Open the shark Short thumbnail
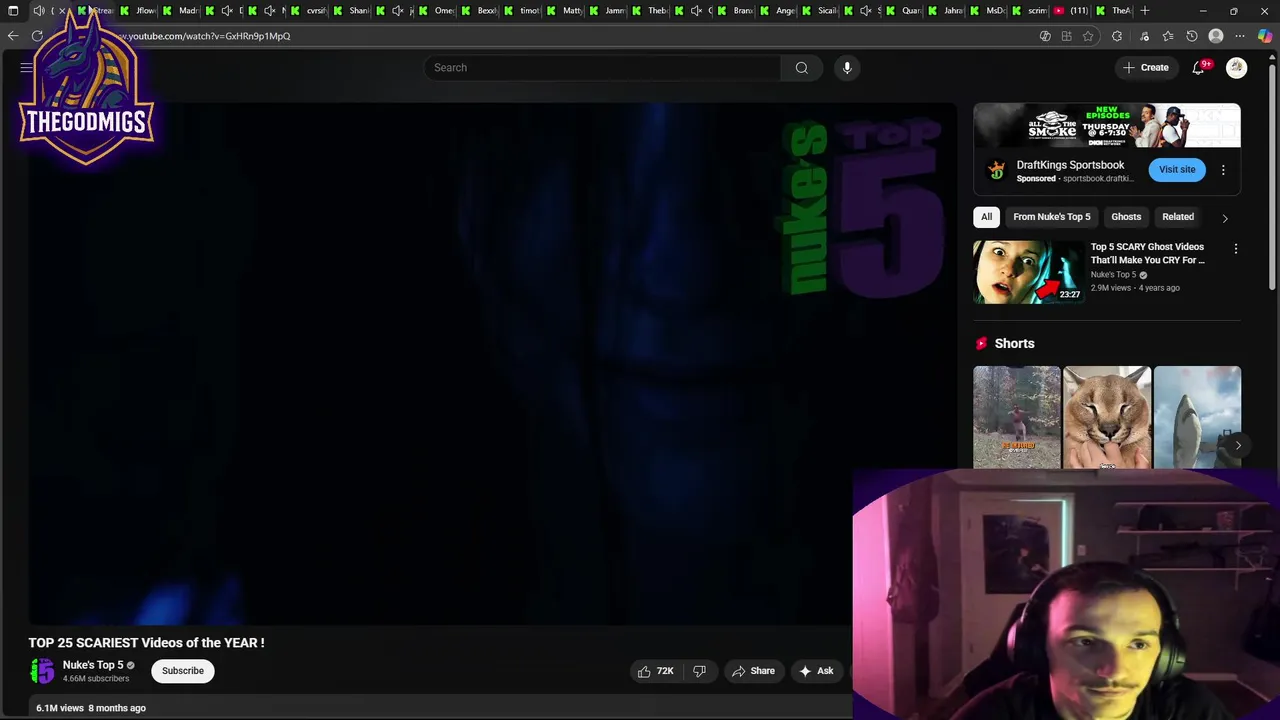The height and width of the screenshot is (720, 1280). [x=1197, y=417]
